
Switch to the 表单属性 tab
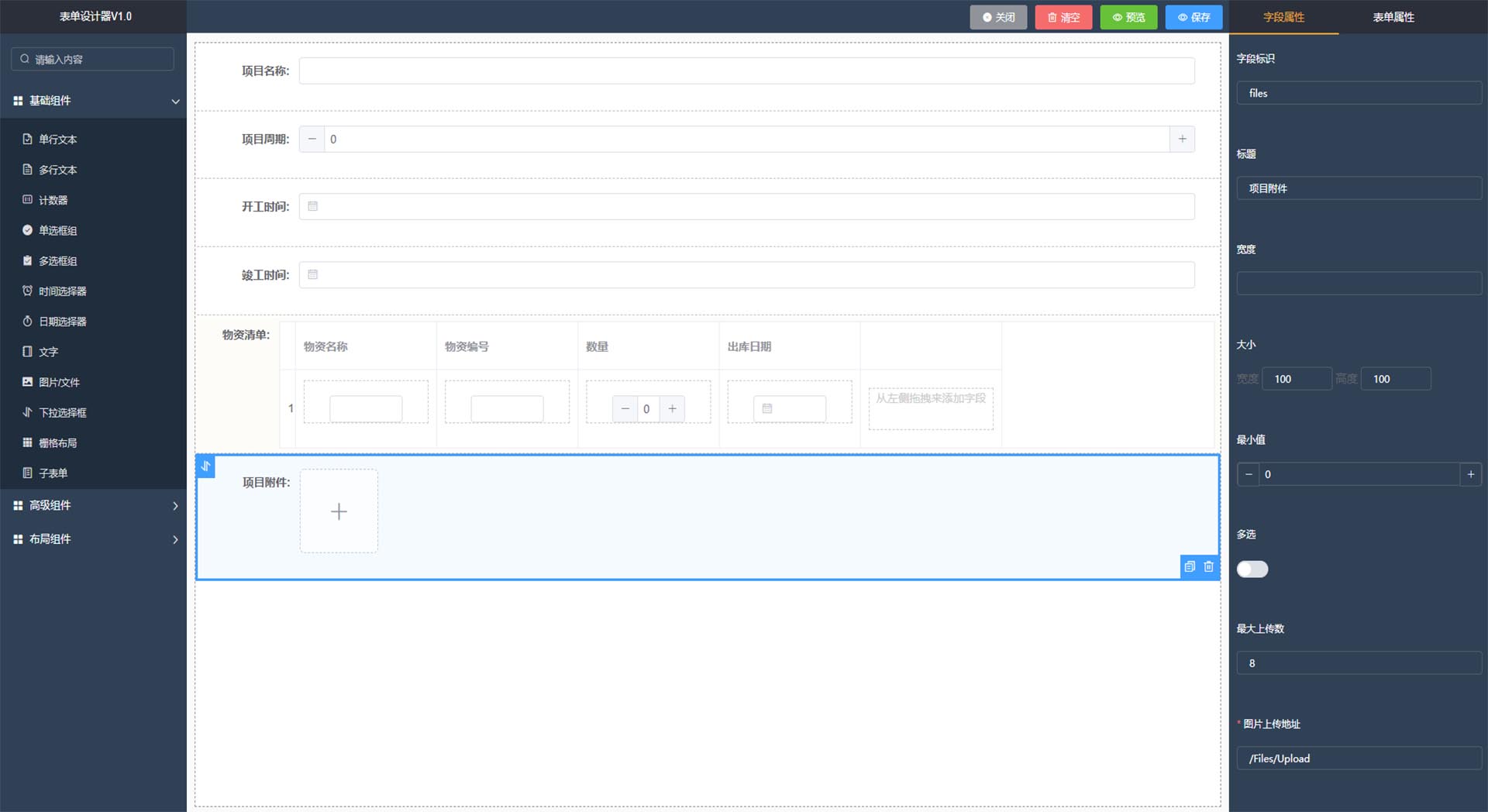pos(1393,17)
